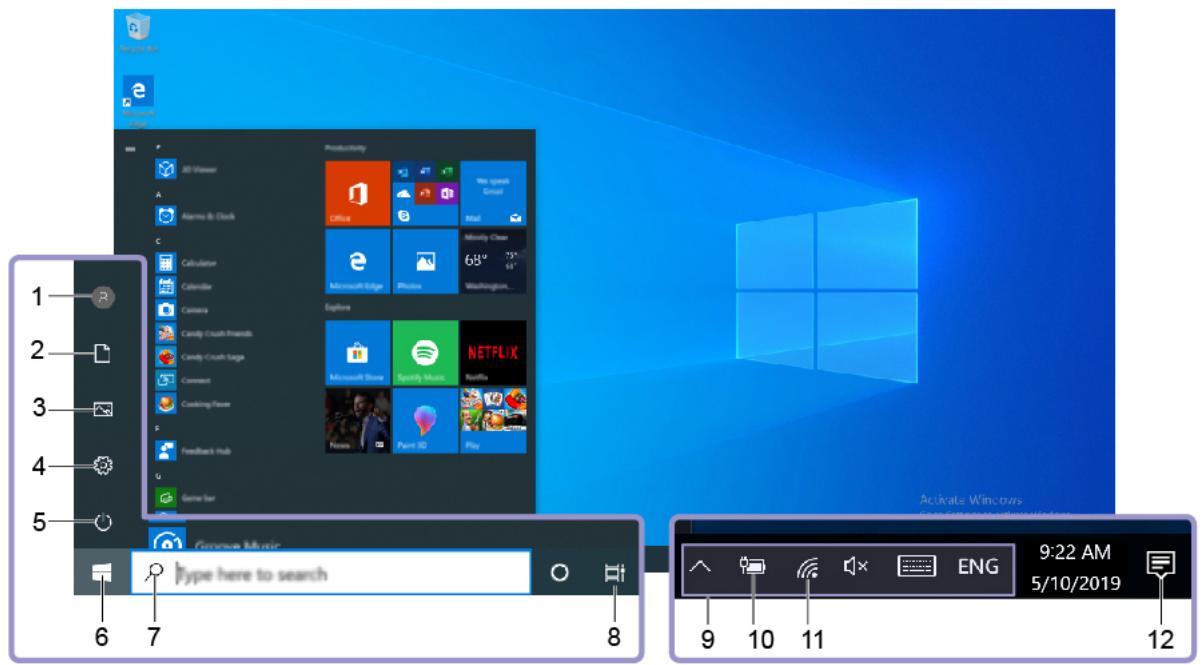Image resolution: width=1203 pixels, height=665 pixels.
Task: Launch Camera from app list
Action: click(182, 310)
